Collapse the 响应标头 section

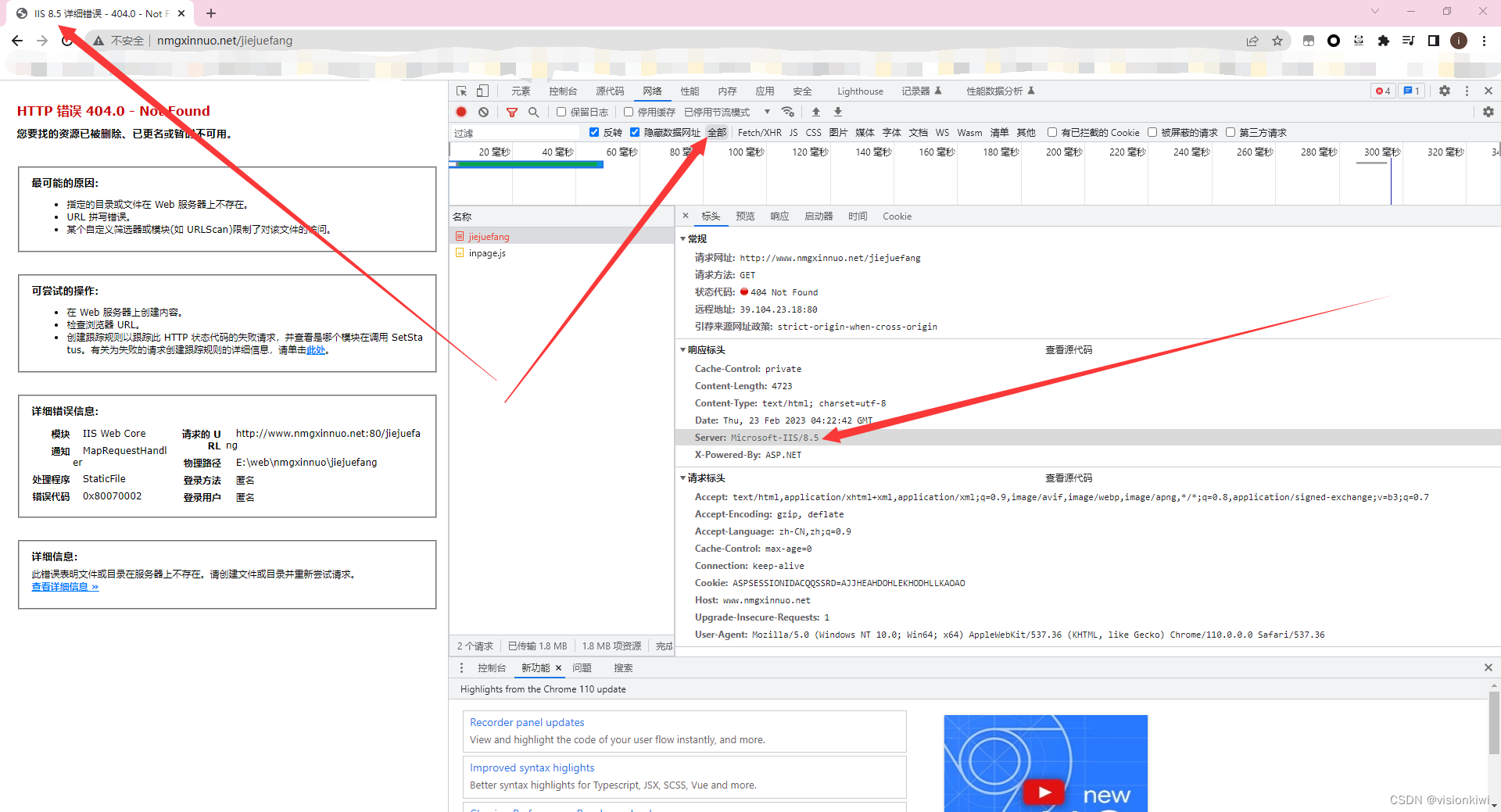683,349
